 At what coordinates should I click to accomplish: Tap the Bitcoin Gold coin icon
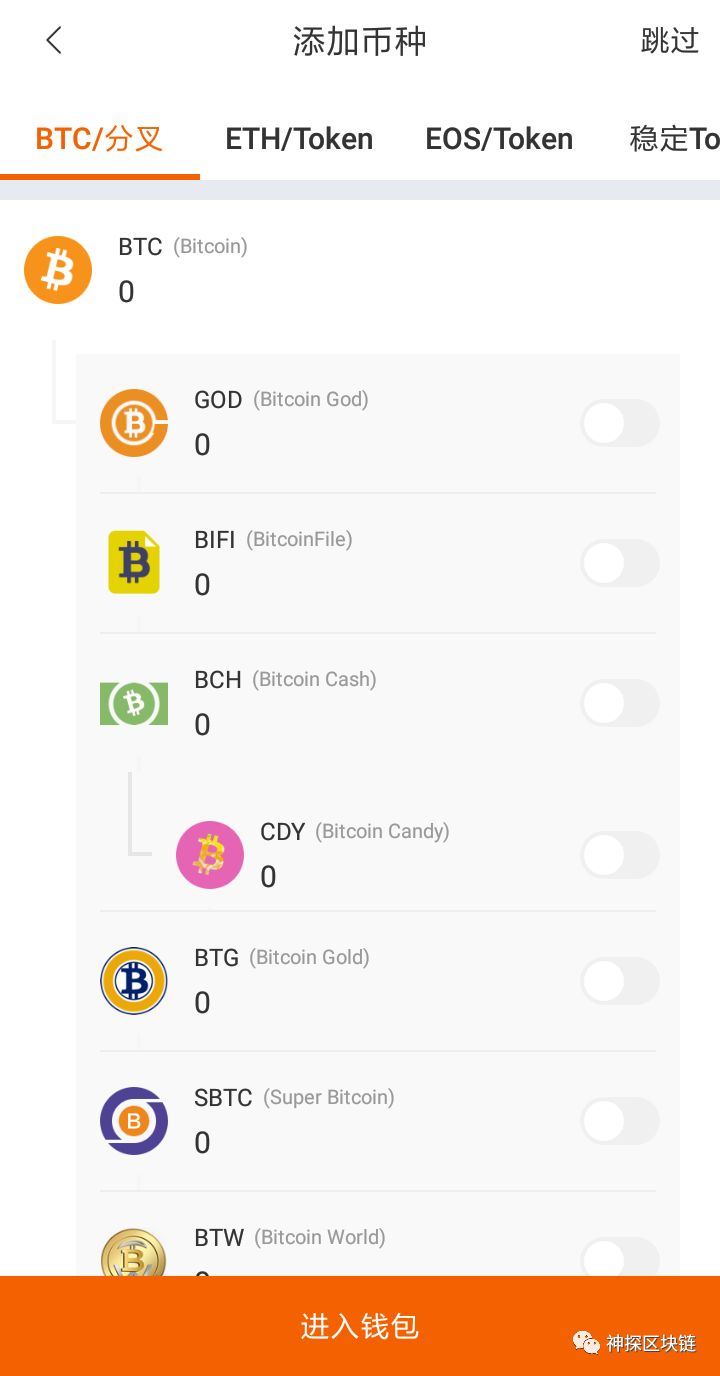134,981
